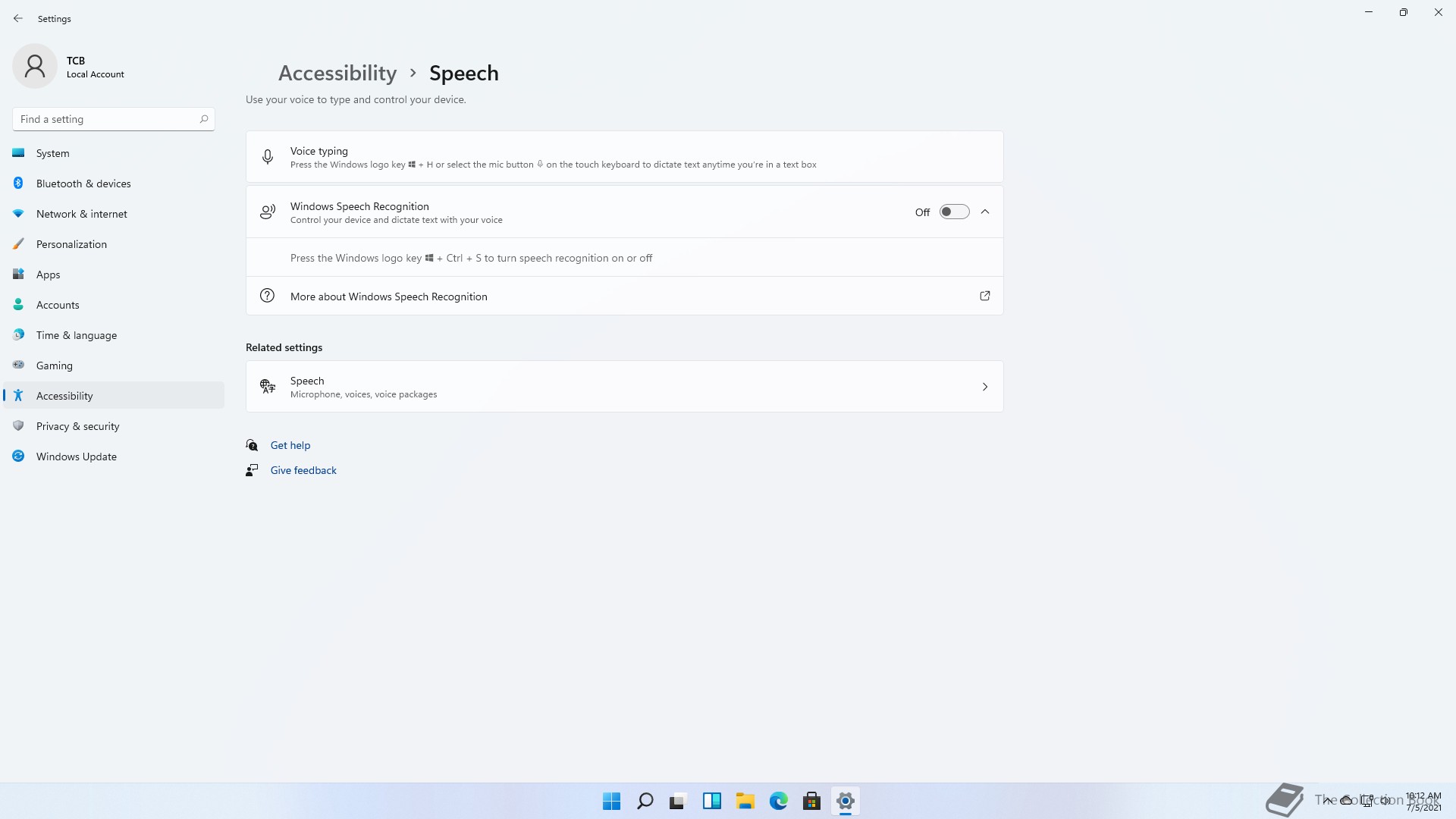Click the Get help headset icon
The width and height of the screenshot is (1456, 819).
click(252, 445)
